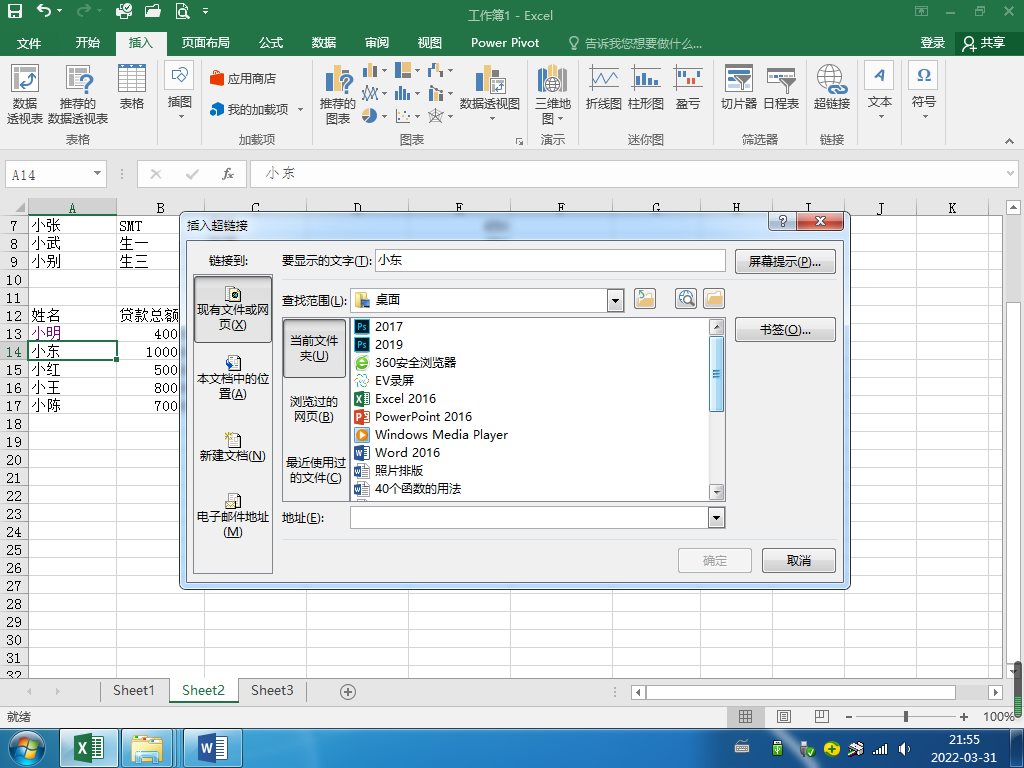Click the Windows Start button

pyautogui.click(x=27, y=748)
